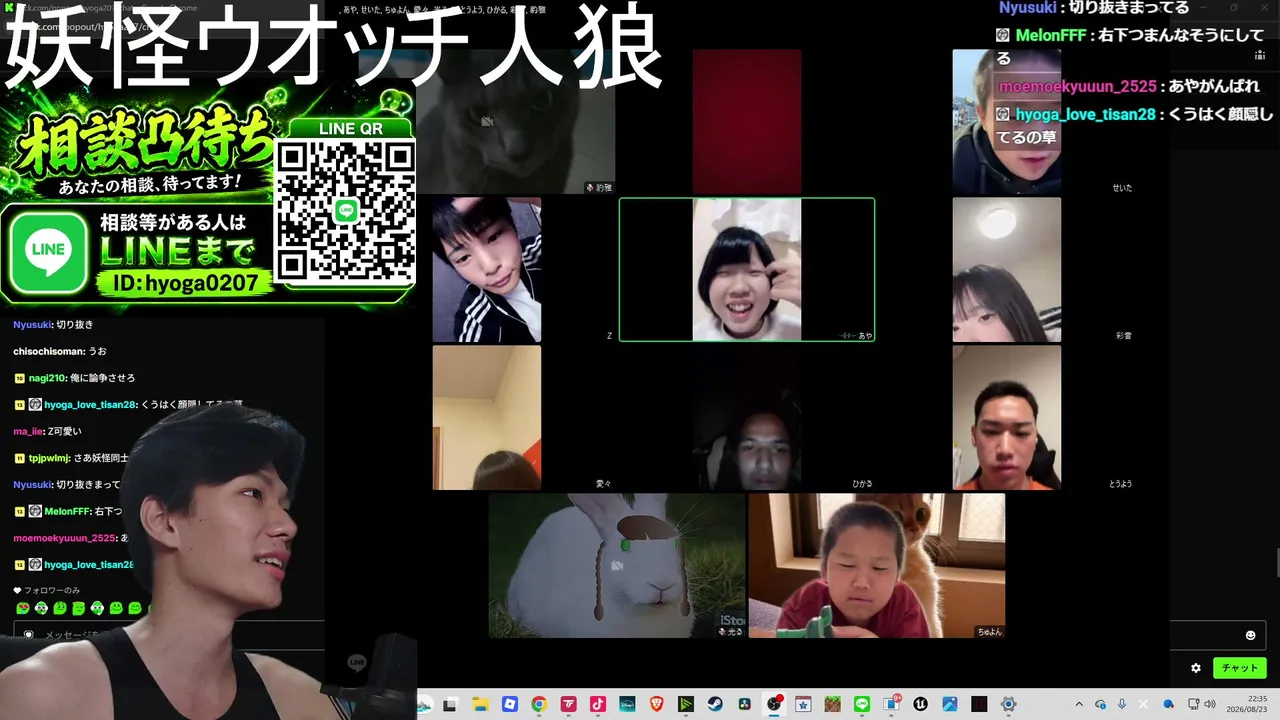Open the Razer Cortex taskbar icon
The image size is (1280, 720).
click(x=686, y=704)
